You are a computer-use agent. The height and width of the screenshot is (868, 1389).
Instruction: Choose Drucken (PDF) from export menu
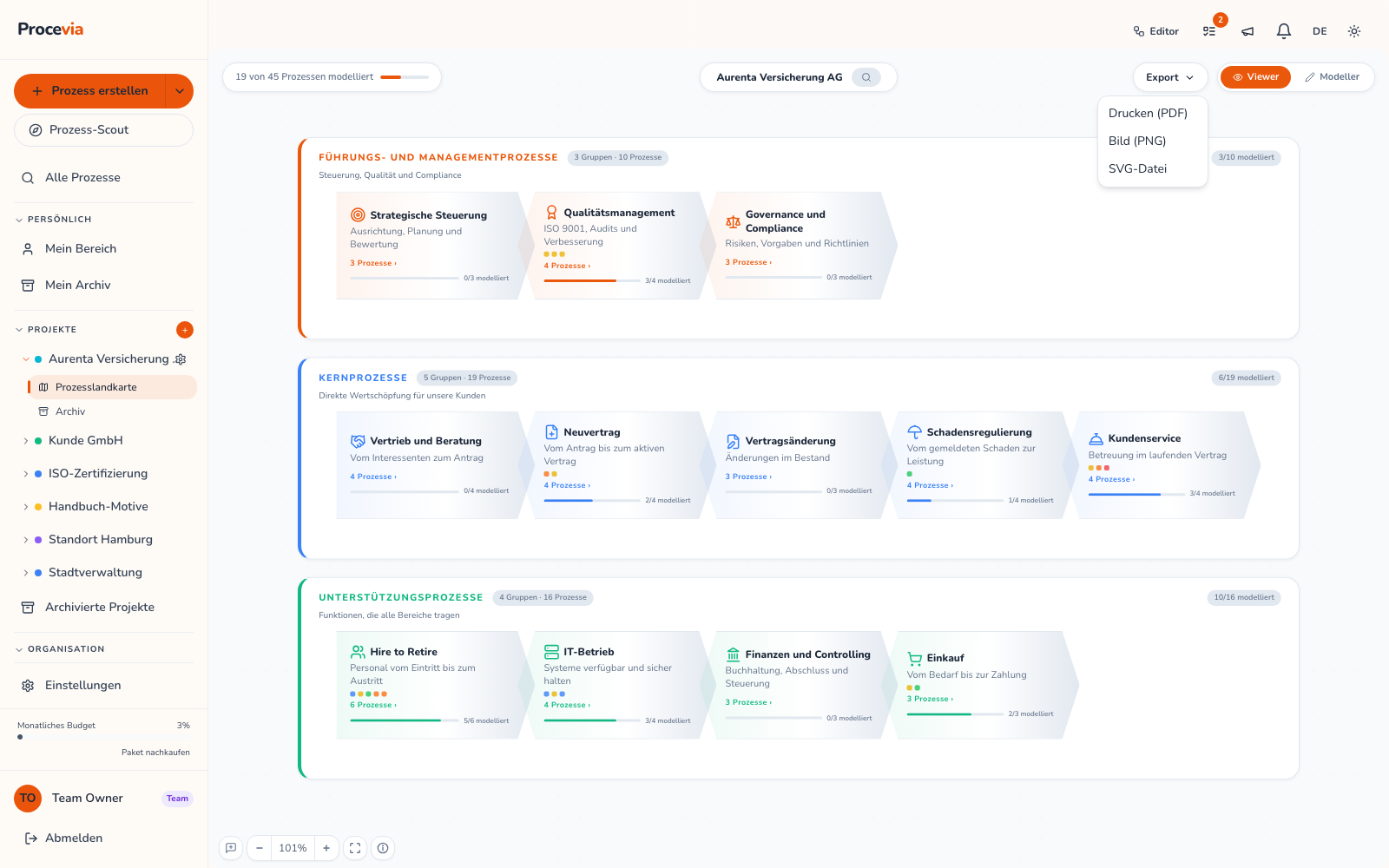pyautogui.click(x=1152, y=113)
